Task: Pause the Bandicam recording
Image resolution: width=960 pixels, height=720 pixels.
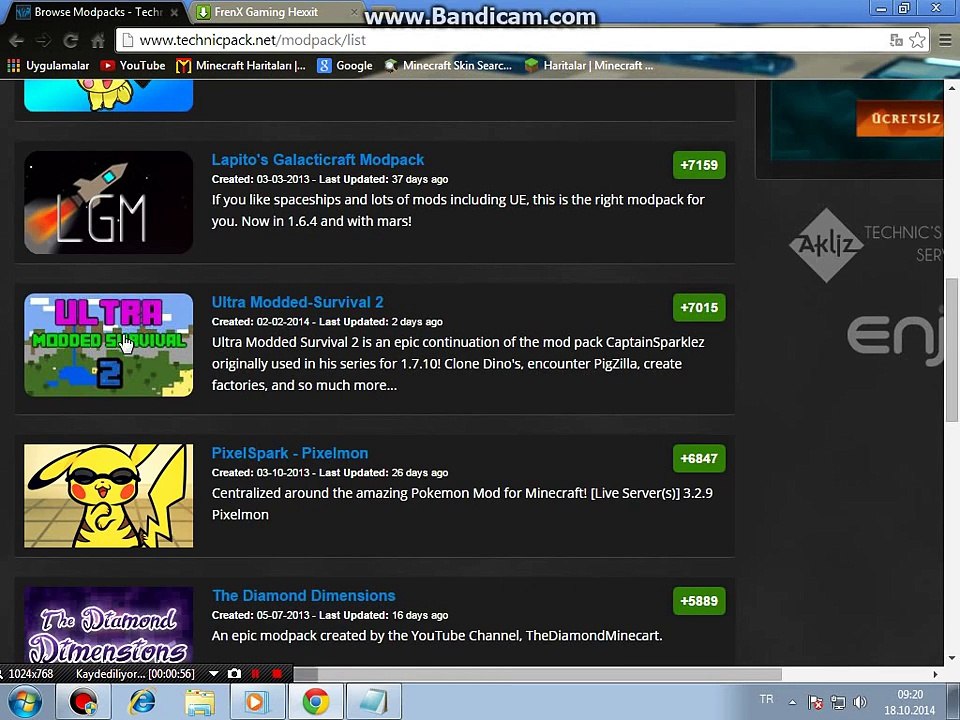Action: (x=255, y=673)
